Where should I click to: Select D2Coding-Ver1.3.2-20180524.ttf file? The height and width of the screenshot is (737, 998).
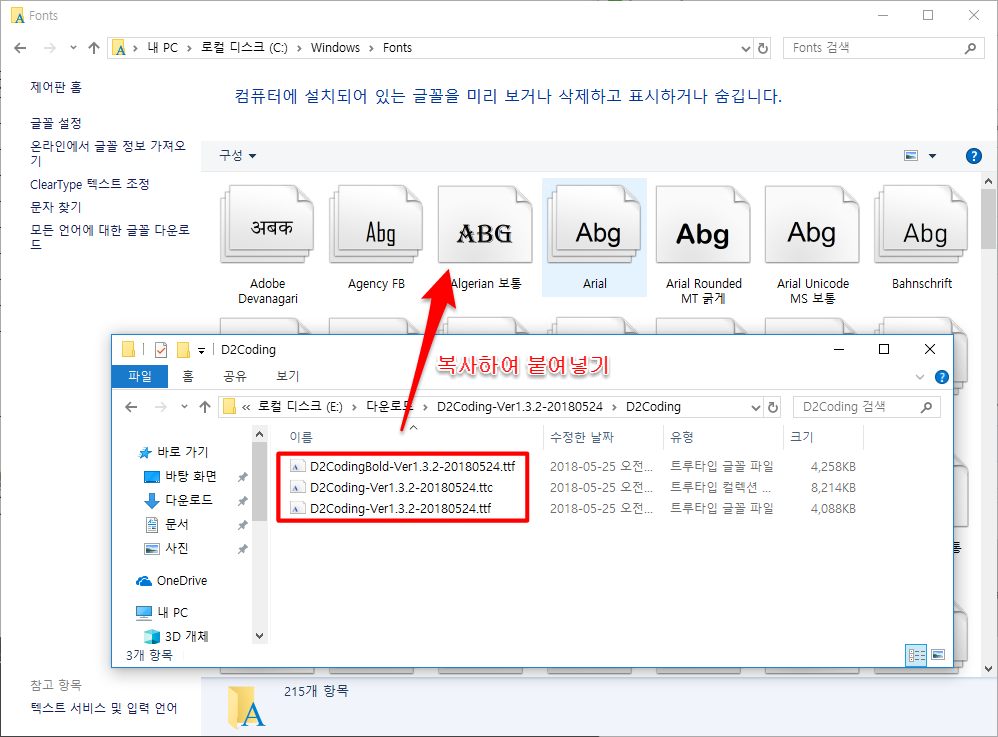(x=390, y=509)
